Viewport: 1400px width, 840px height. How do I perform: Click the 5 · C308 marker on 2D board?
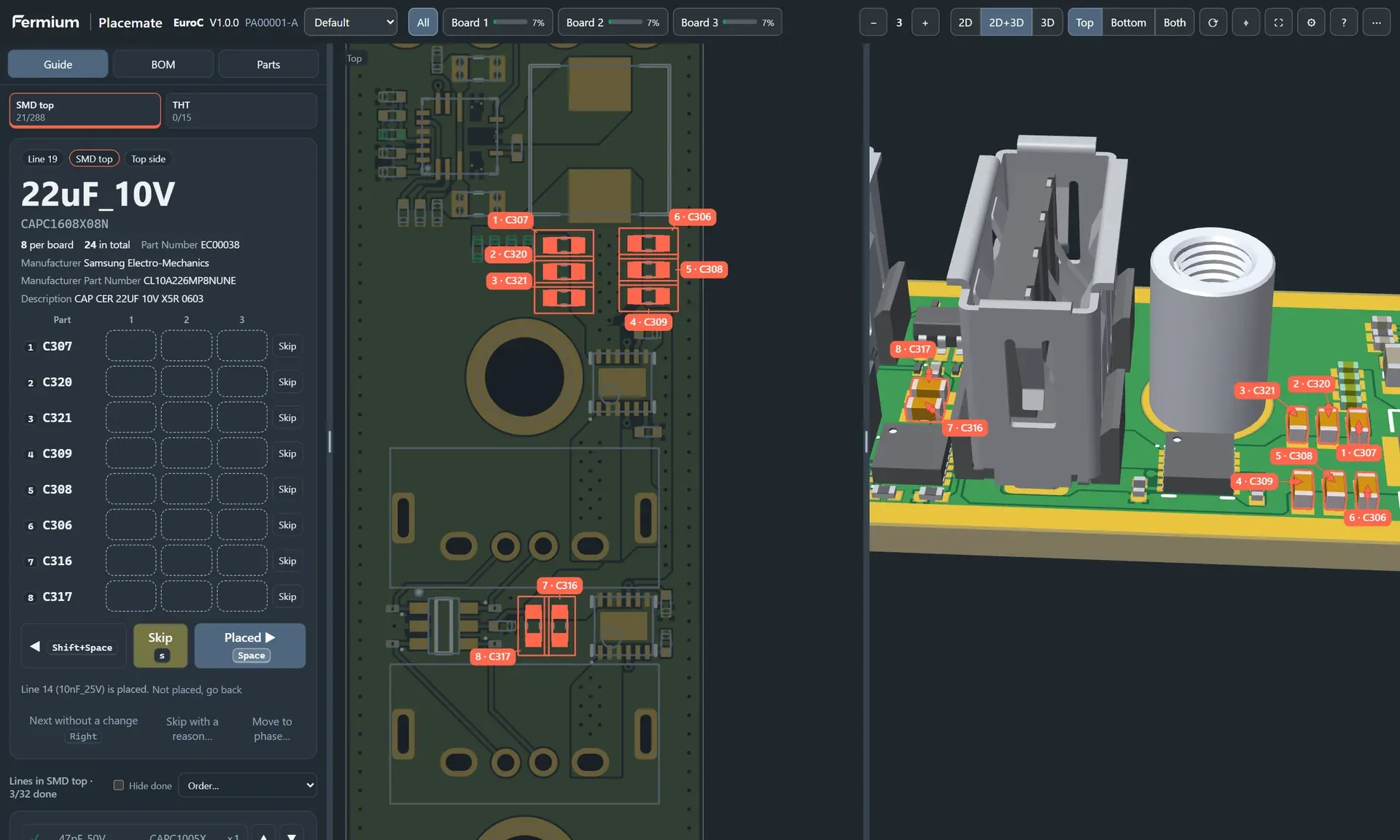coord(704,269)
